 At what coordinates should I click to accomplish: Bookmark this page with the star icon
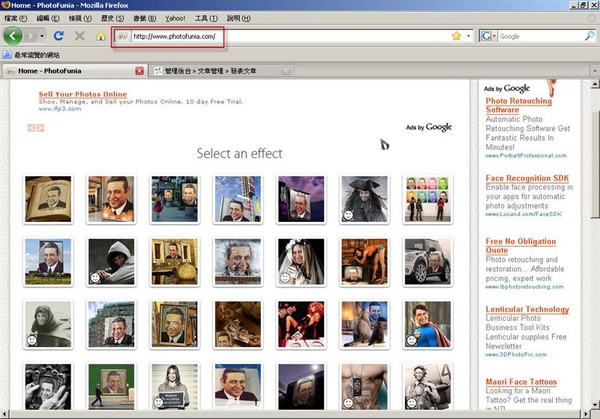coord(456,36)
